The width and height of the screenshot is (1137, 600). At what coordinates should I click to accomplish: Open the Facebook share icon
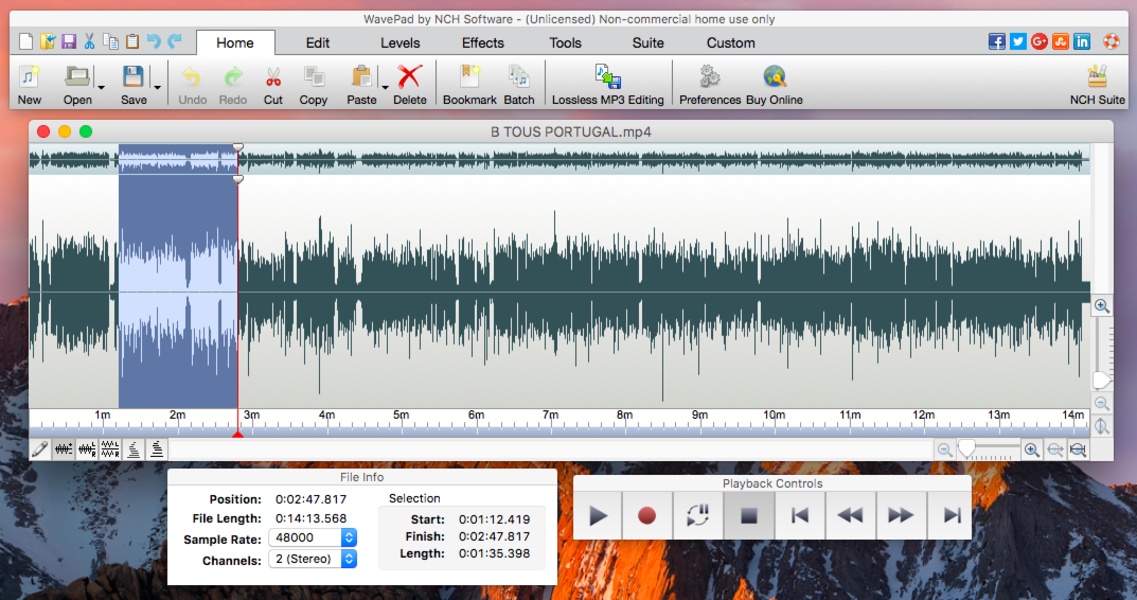click(997, 41)
